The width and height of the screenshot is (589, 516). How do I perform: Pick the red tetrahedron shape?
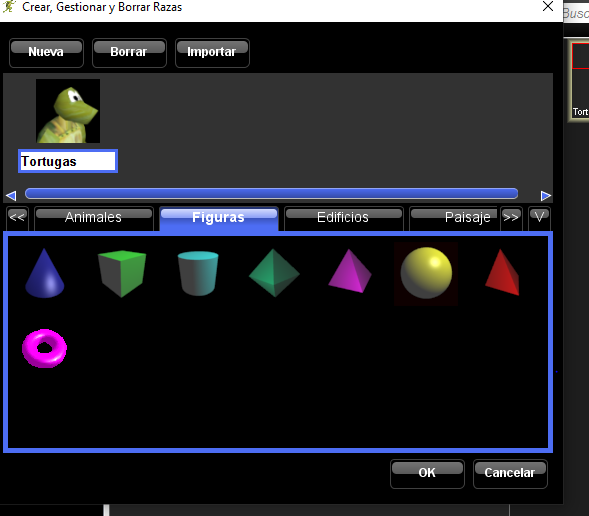click(x=502, y=272)
